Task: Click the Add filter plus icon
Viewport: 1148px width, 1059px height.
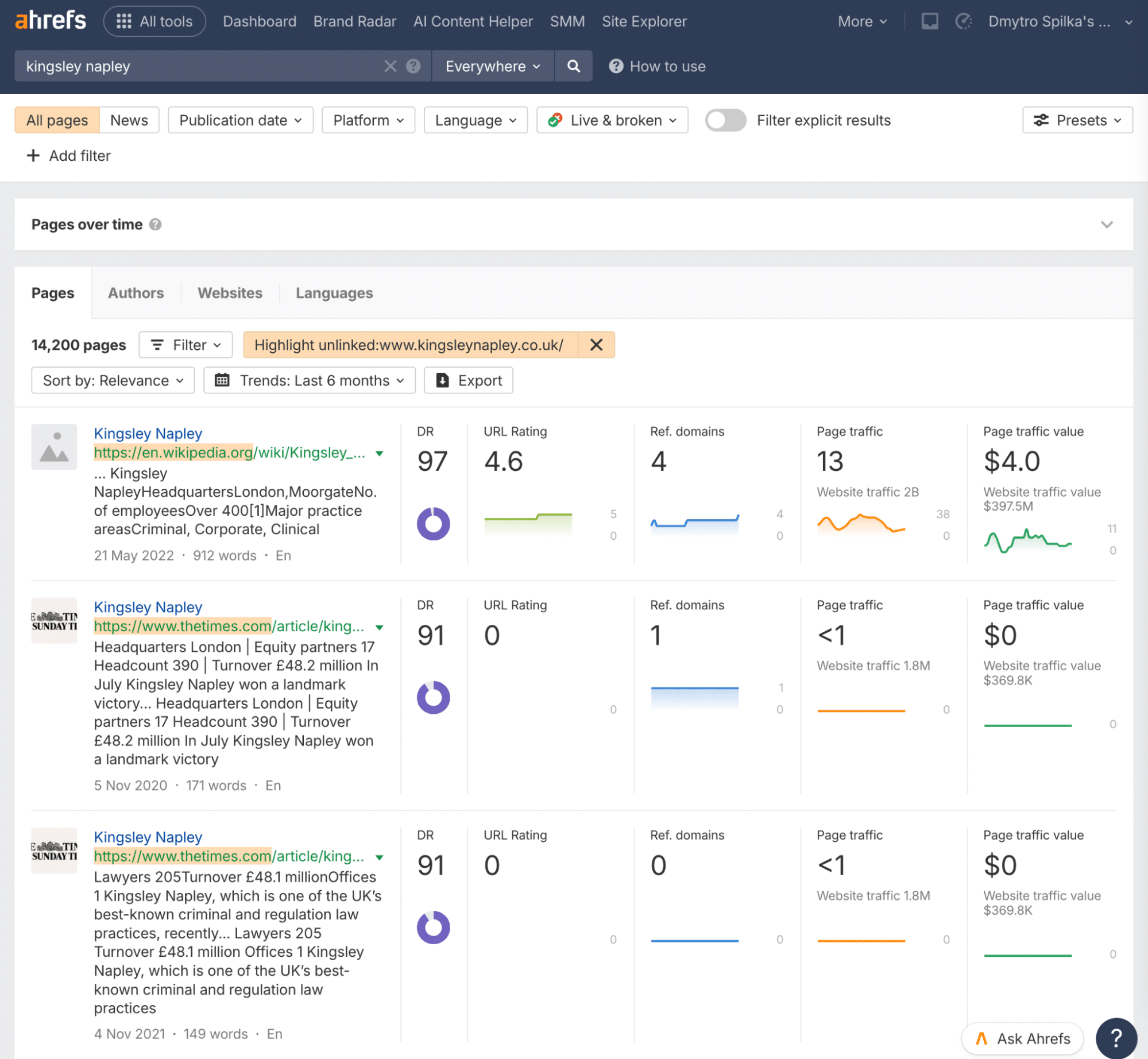Action: click(33, 156)
